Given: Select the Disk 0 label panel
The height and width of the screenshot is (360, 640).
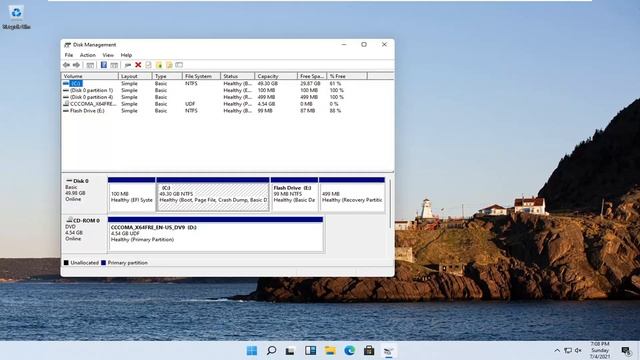Looking at the screenshot, I should pos(84,194).
